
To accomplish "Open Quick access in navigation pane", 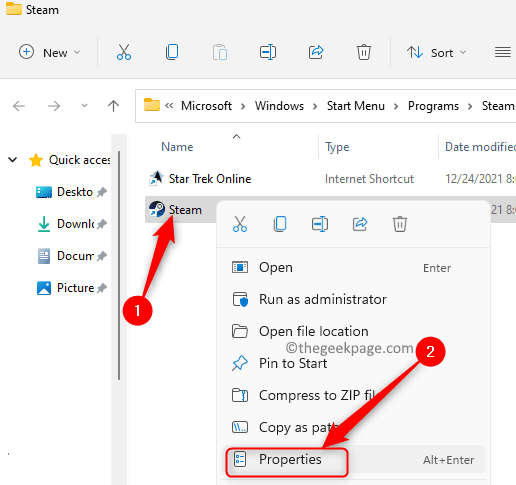I will pos(79,160).
